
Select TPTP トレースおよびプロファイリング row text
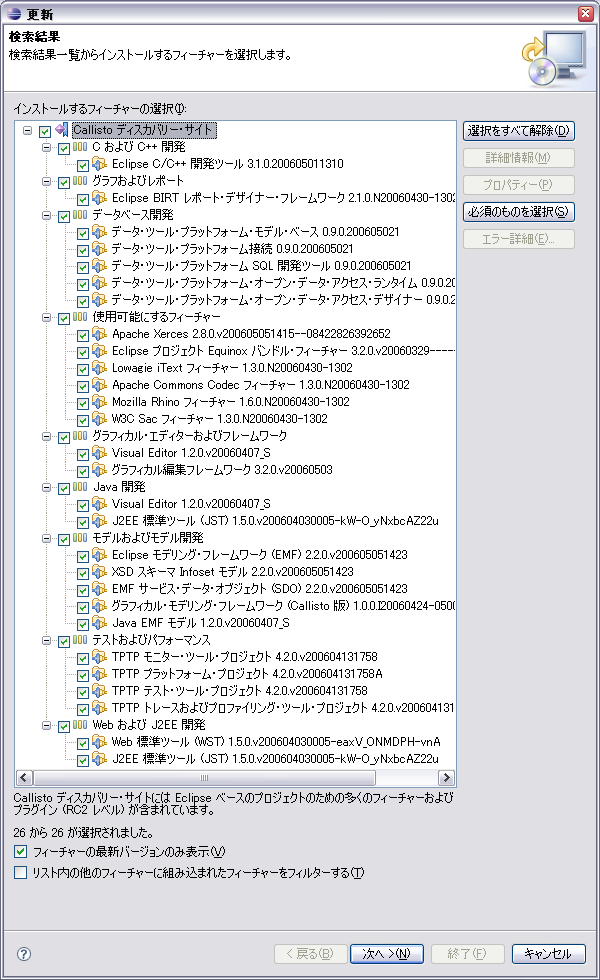coord(282,708)
